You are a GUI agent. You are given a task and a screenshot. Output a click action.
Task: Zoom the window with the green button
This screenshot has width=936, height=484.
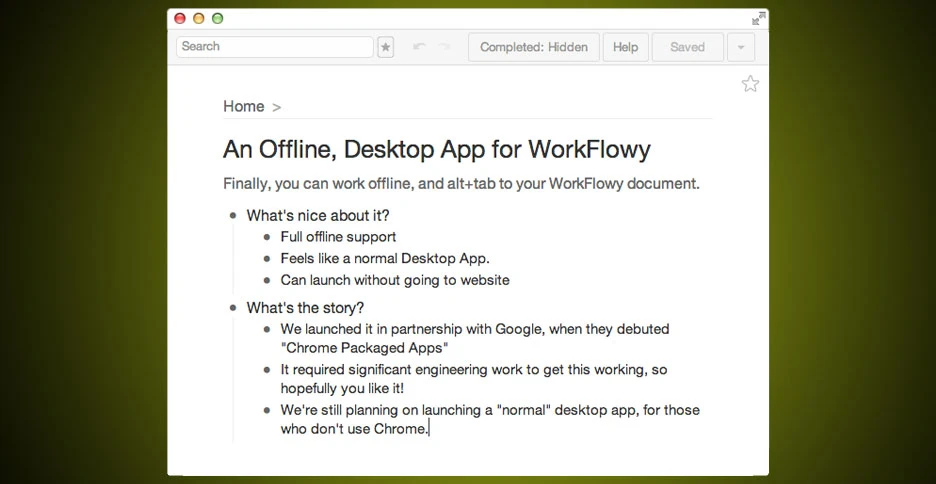[218, 19]
